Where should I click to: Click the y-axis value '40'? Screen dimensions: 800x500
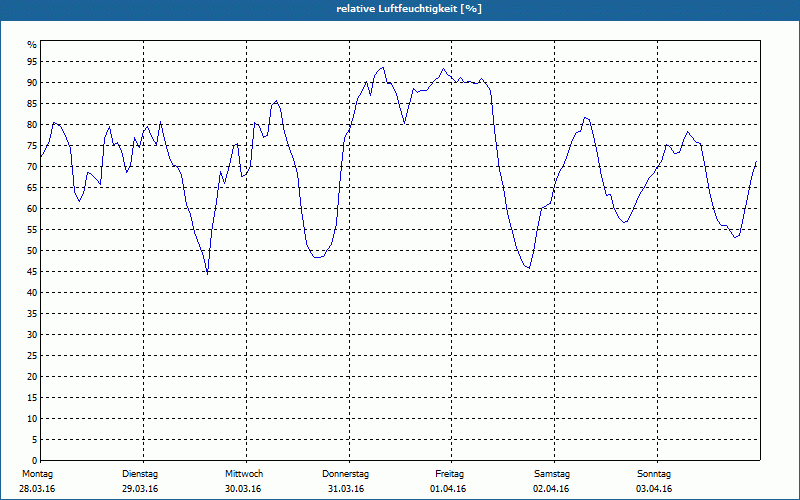32,293
